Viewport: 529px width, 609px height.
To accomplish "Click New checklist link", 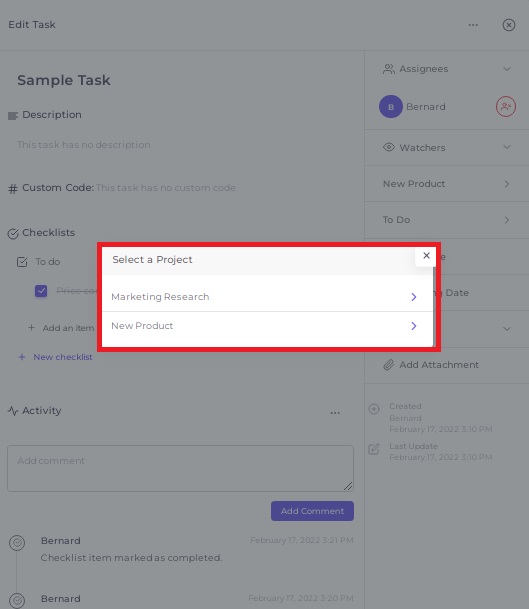I will coord(63,357).
